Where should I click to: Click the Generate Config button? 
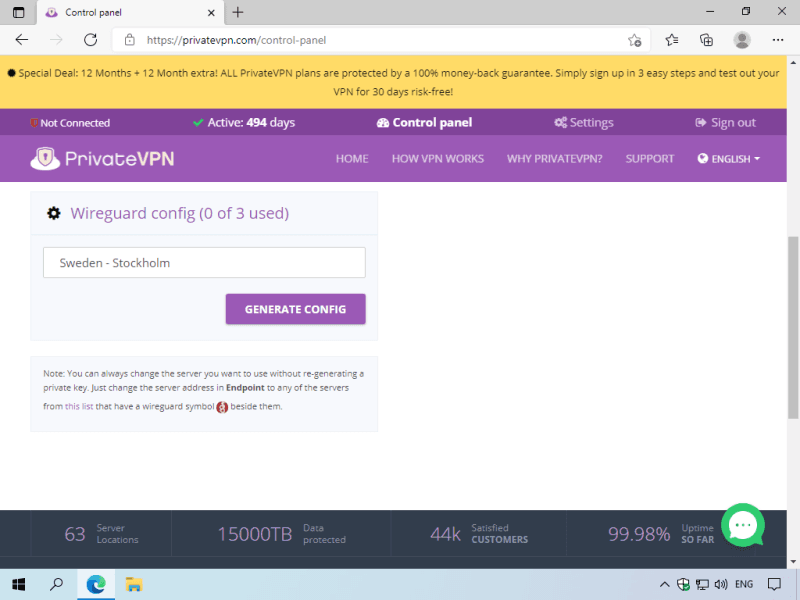pyautogui.click(x=295, y=309)
